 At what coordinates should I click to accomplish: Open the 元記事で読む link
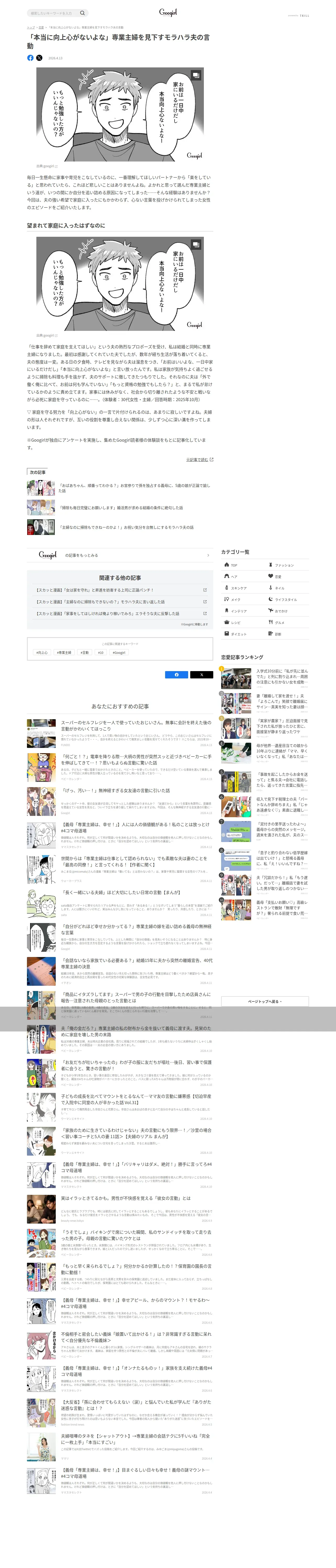coord(197,460)
